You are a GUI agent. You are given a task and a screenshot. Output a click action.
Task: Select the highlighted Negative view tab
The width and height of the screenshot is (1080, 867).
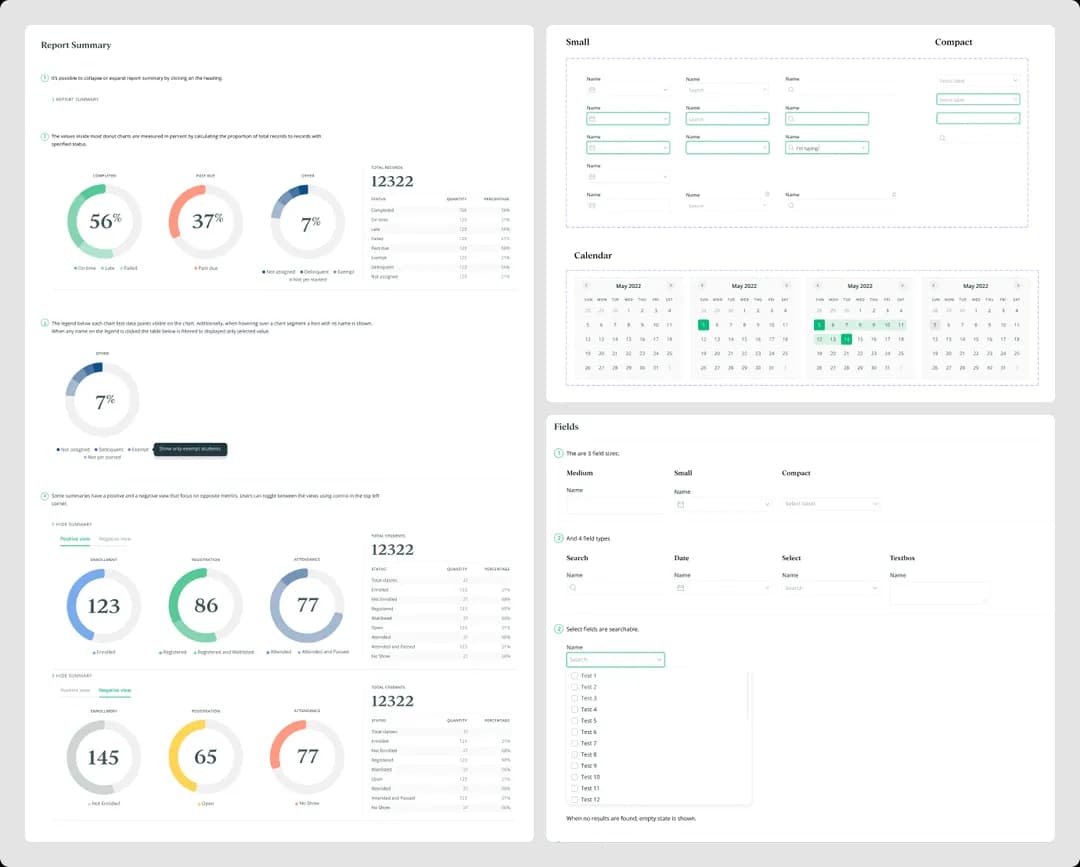point(114,690)
